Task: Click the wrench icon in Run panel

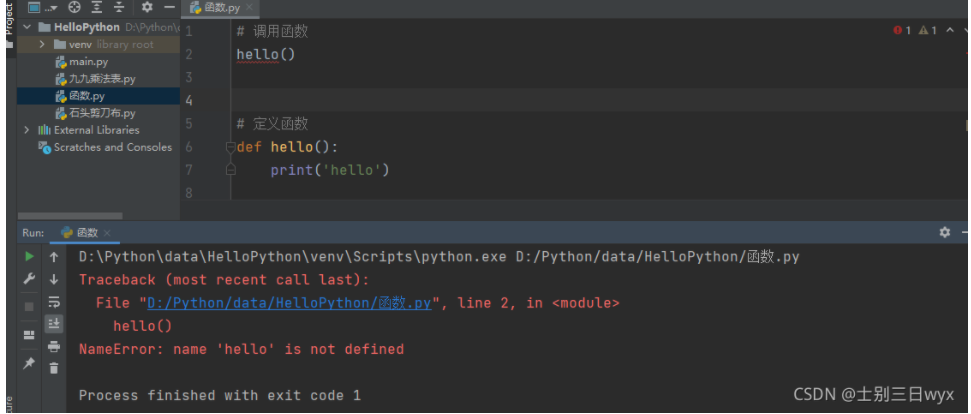Action: click(29, 280)
